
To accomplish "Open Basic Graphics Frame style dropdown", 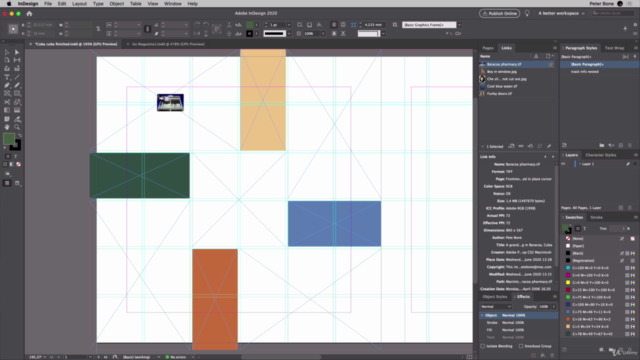I will [x=460, y=25].
